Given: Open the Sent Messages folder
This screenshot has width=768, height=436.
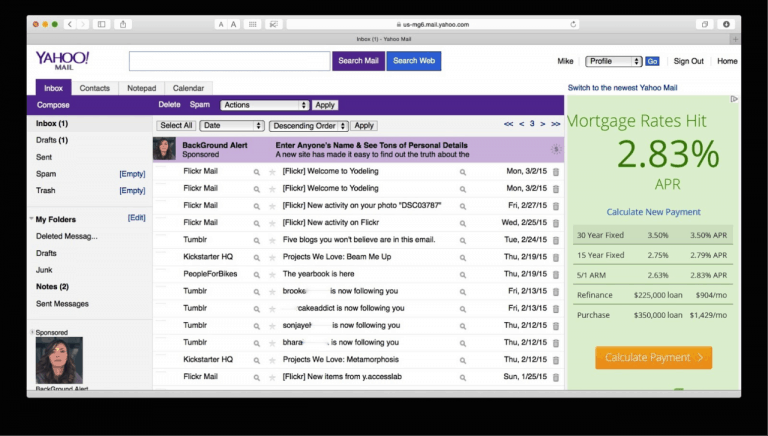Looking at the screenshot, I should tap(62, 304).
